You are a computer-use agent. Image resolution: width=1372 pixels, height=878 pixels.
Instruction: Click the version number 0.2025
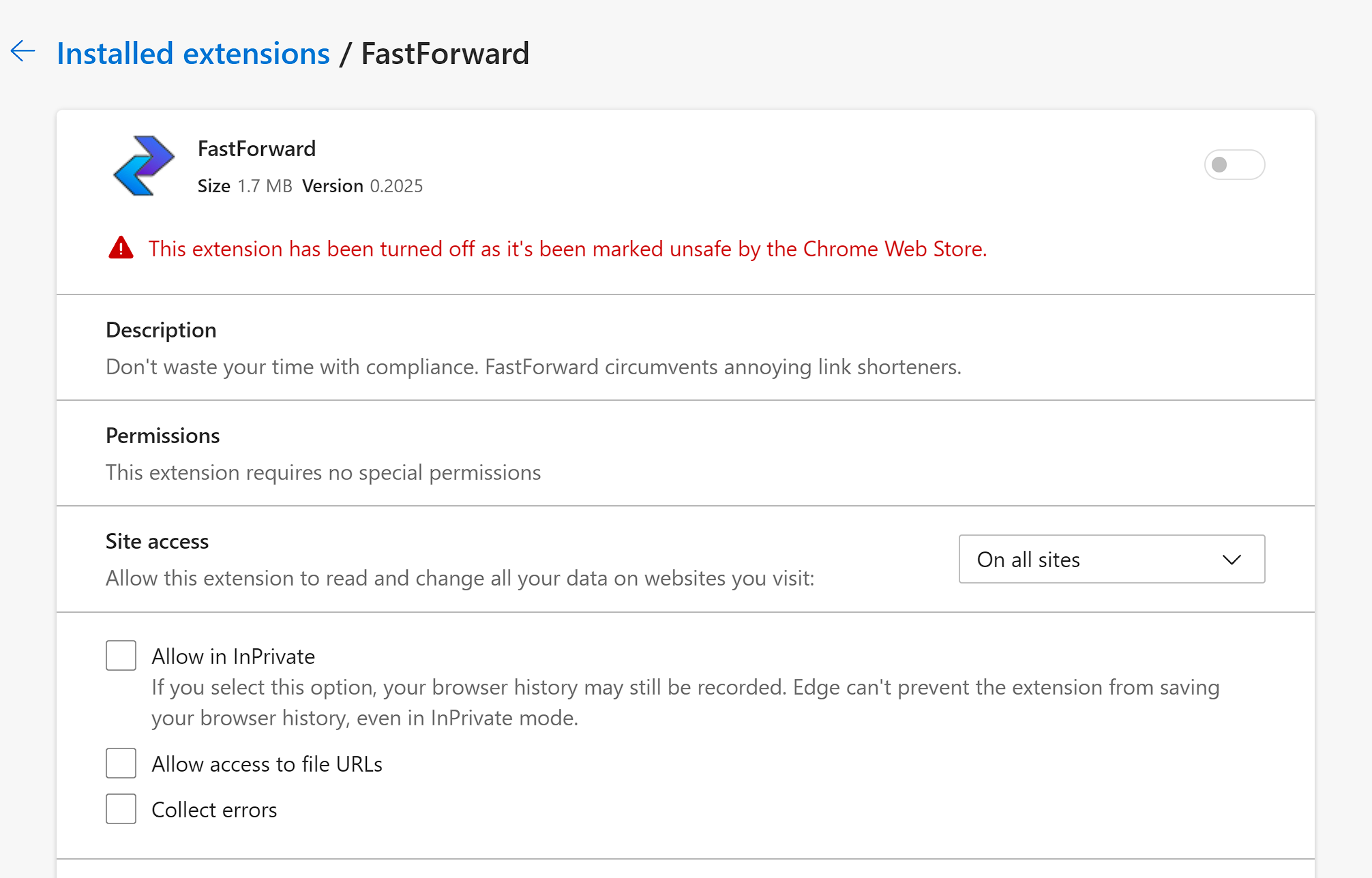coord(396,186)
